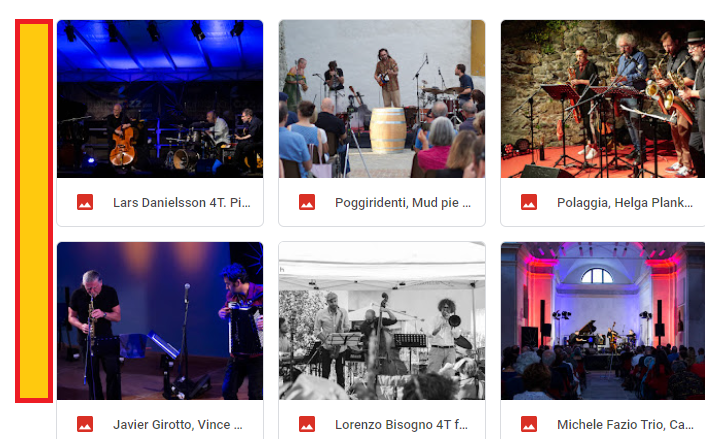This screenshot has width=705, height=439.
Task: Click image icon beside Poggiridenti, Mud pie file
Action: pyautogui.click(x=307, y=202)
